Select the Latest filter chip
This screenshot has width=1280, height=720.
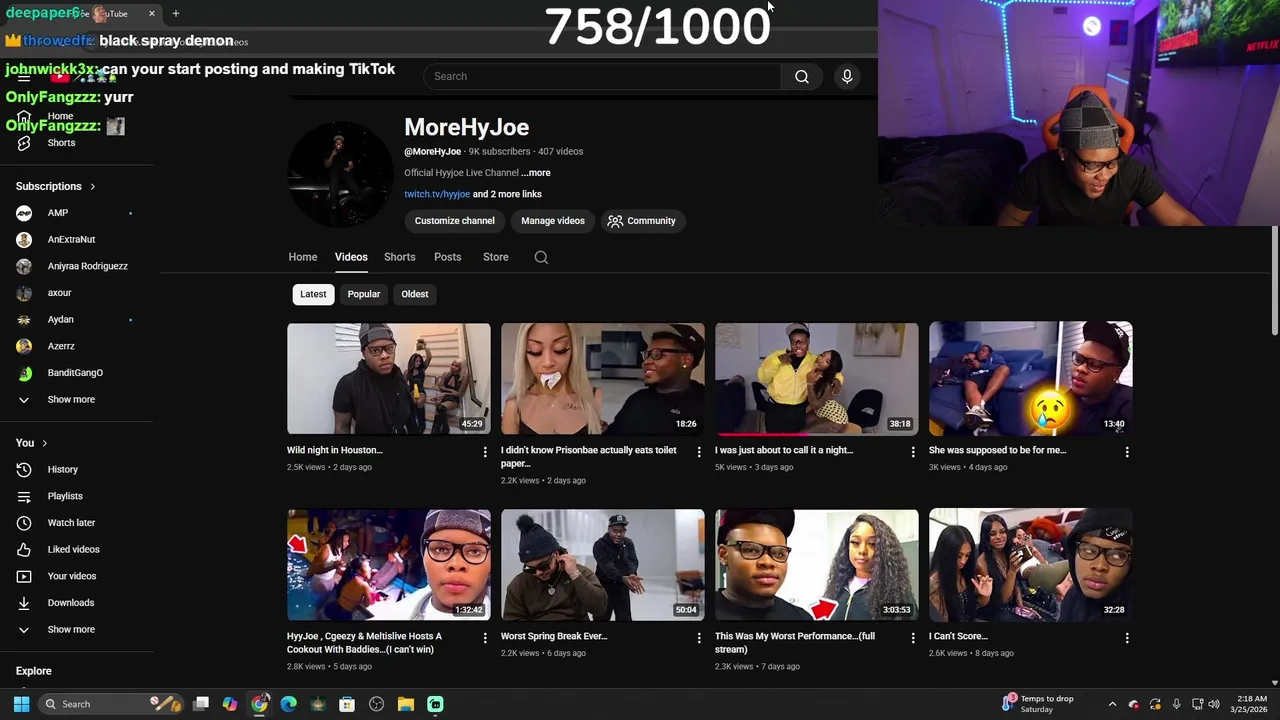[x=313, y=294]
